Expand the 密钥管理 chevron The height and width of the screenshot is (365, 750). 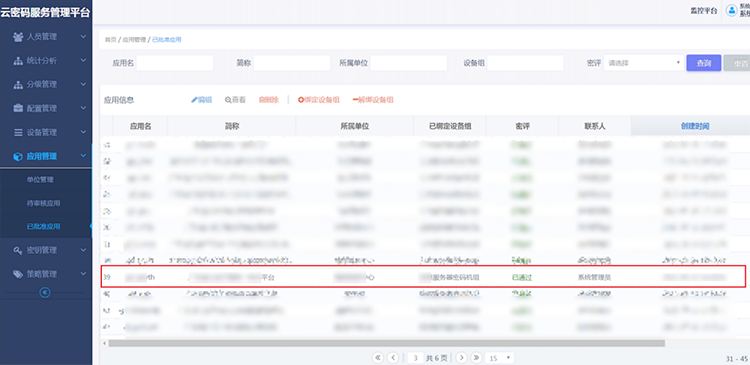83,250
